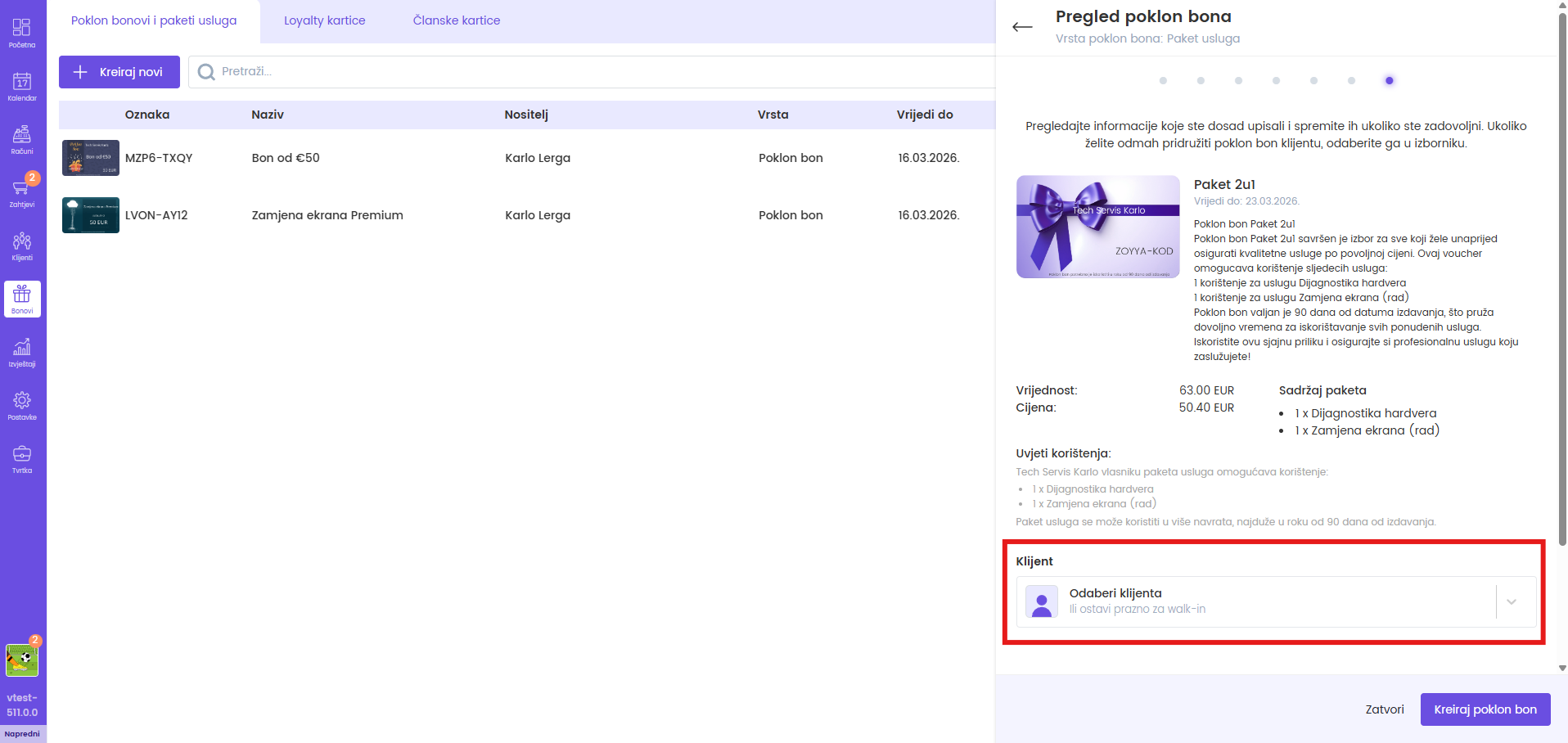This screenshot has height=743, width=1568.
Task: Switch to the Loyalty kartice tab
Action: coord(324,20)
